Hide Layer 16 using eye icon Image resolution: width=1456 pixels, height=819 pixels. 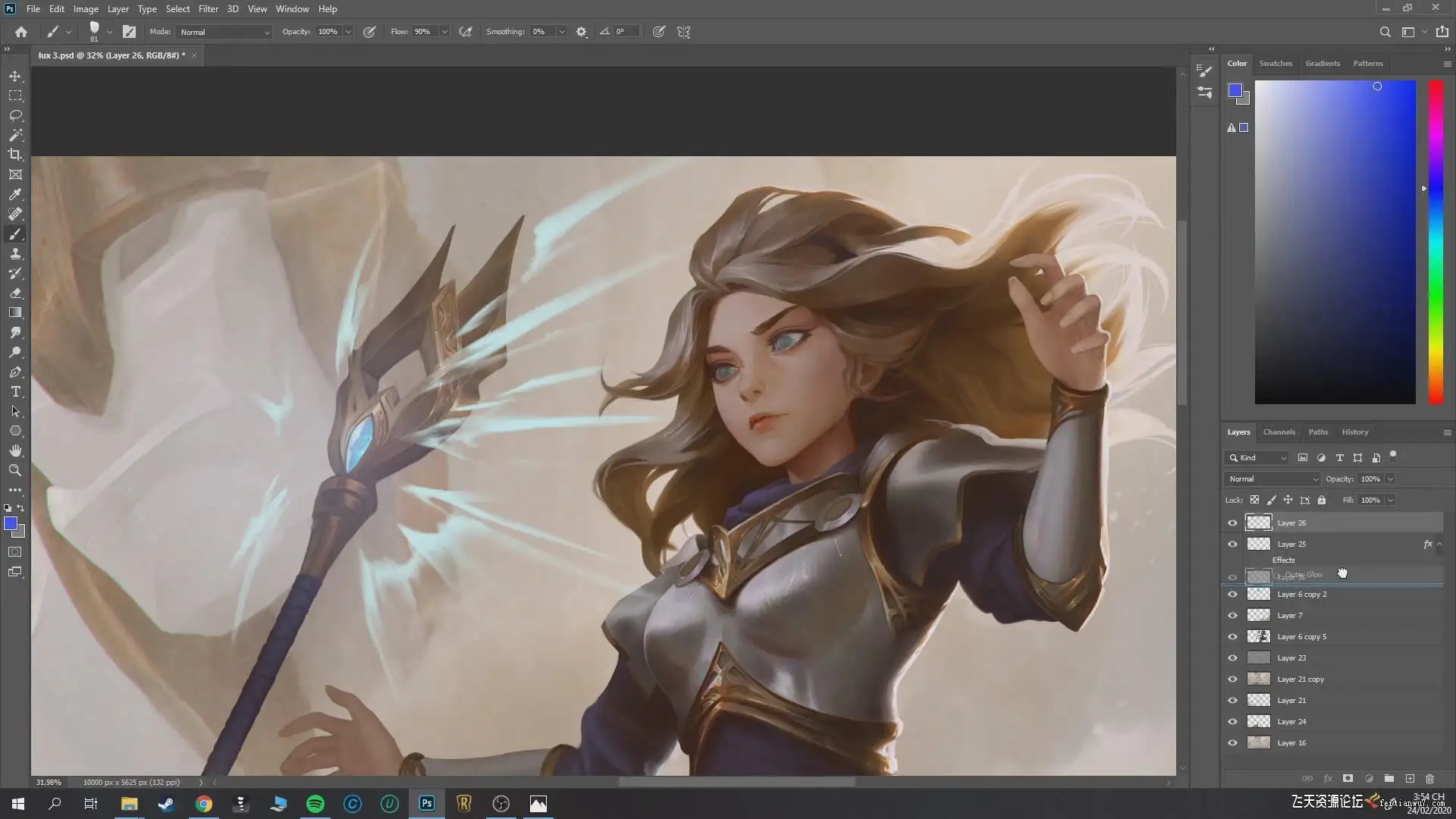(1232, 743)
